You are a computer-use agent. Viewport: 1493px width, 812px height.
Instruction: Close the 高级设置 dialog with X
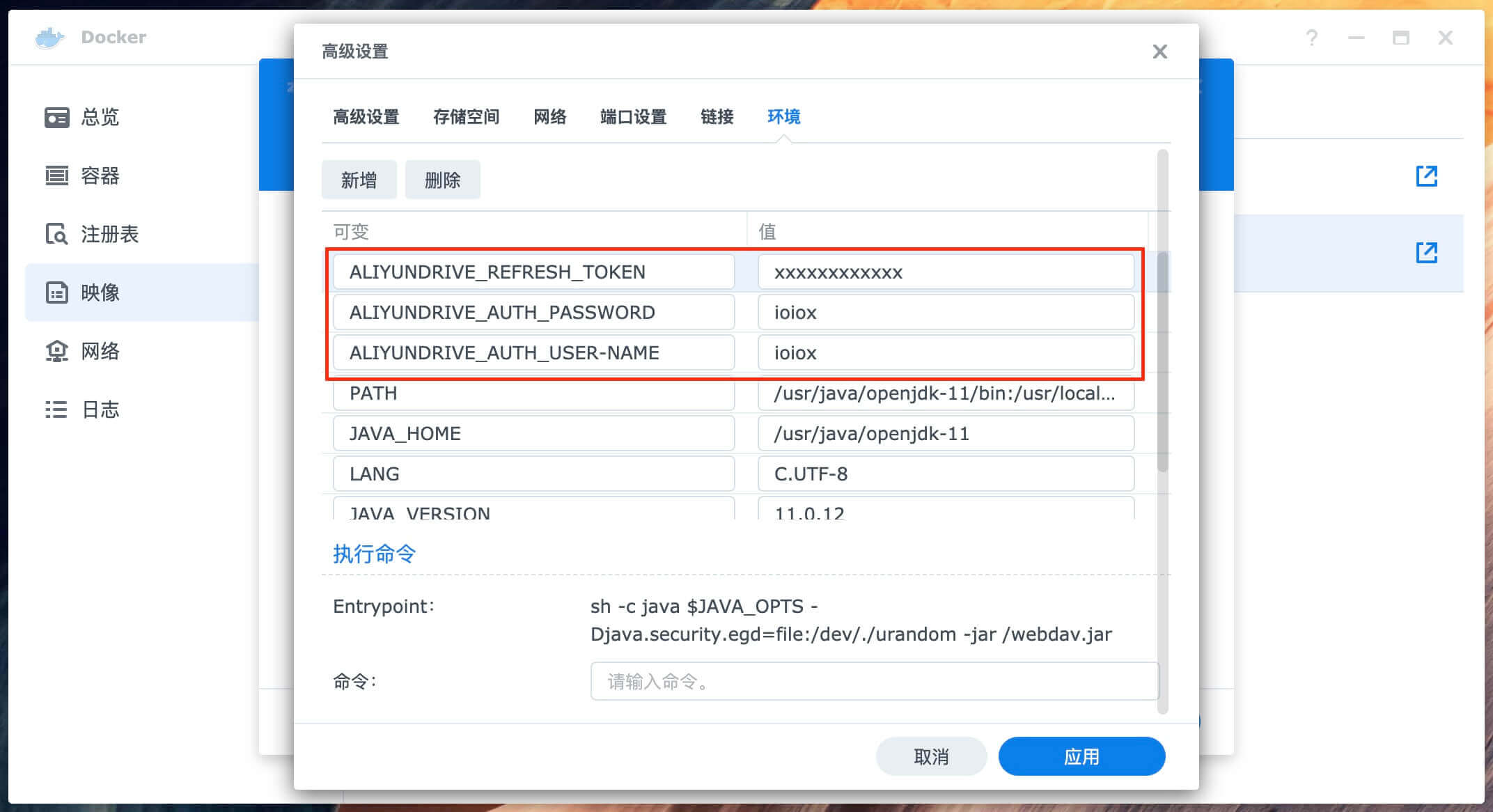point(1159,52)
